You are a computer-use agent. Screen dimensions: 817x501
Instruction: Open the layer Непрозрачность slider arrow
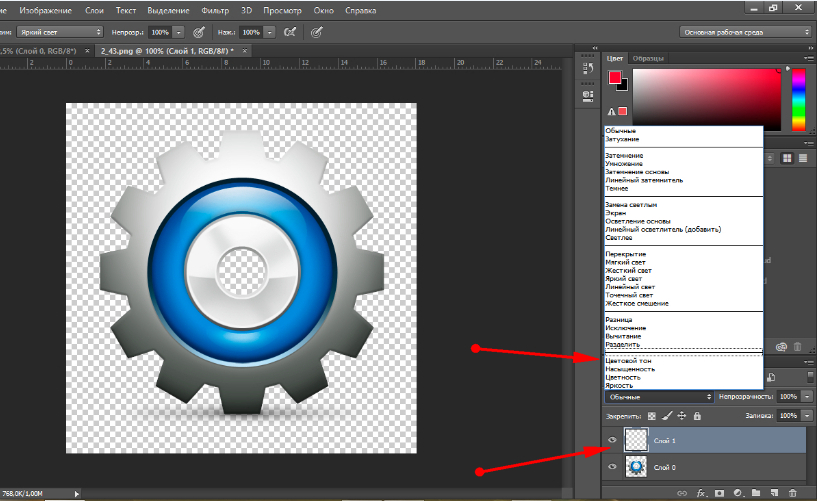807,397
